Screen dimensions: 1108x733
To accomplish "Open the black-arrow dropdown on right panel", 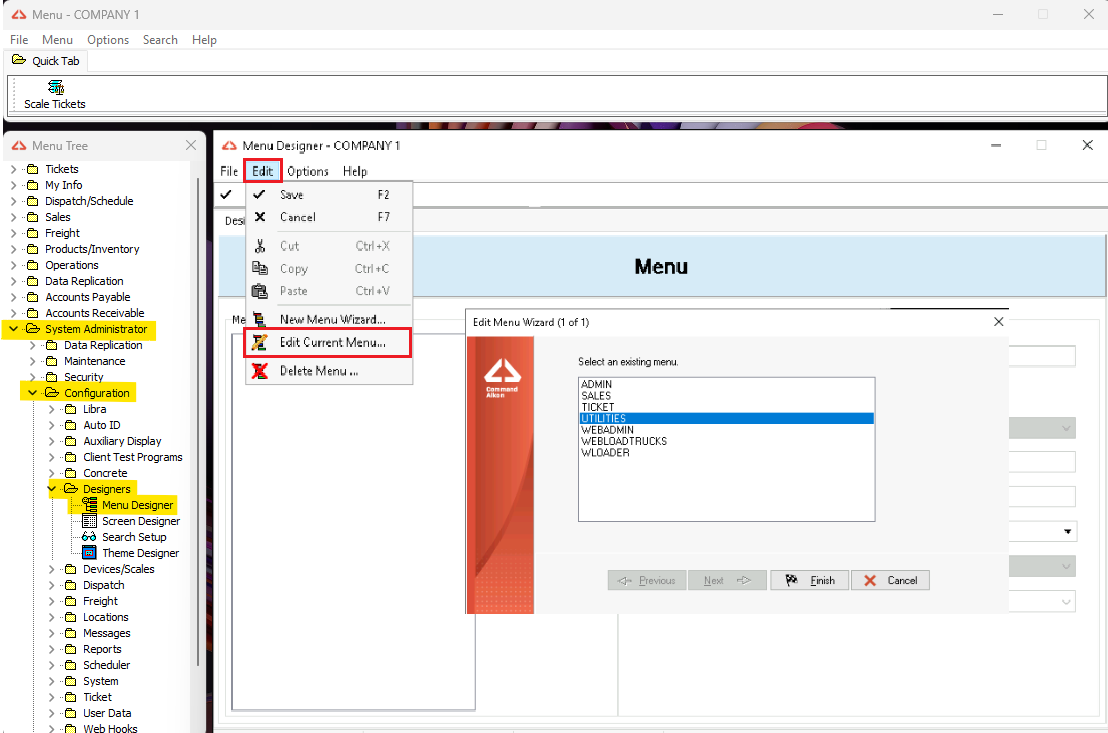I will click(x=1067, y=532).
